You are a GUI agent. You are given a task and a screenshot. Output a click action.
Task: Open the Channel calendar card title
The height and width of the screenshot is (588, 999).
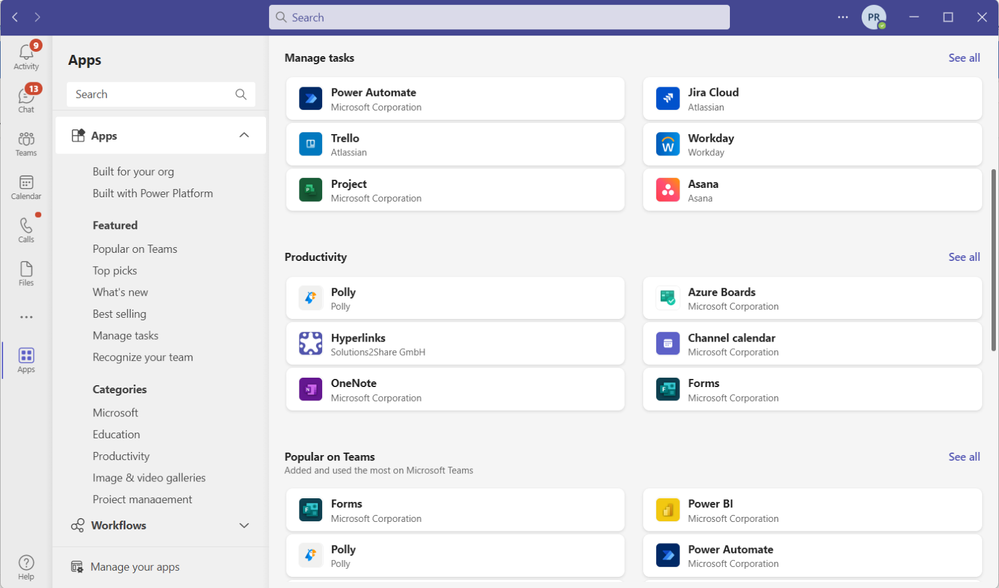tap(731, 338)
